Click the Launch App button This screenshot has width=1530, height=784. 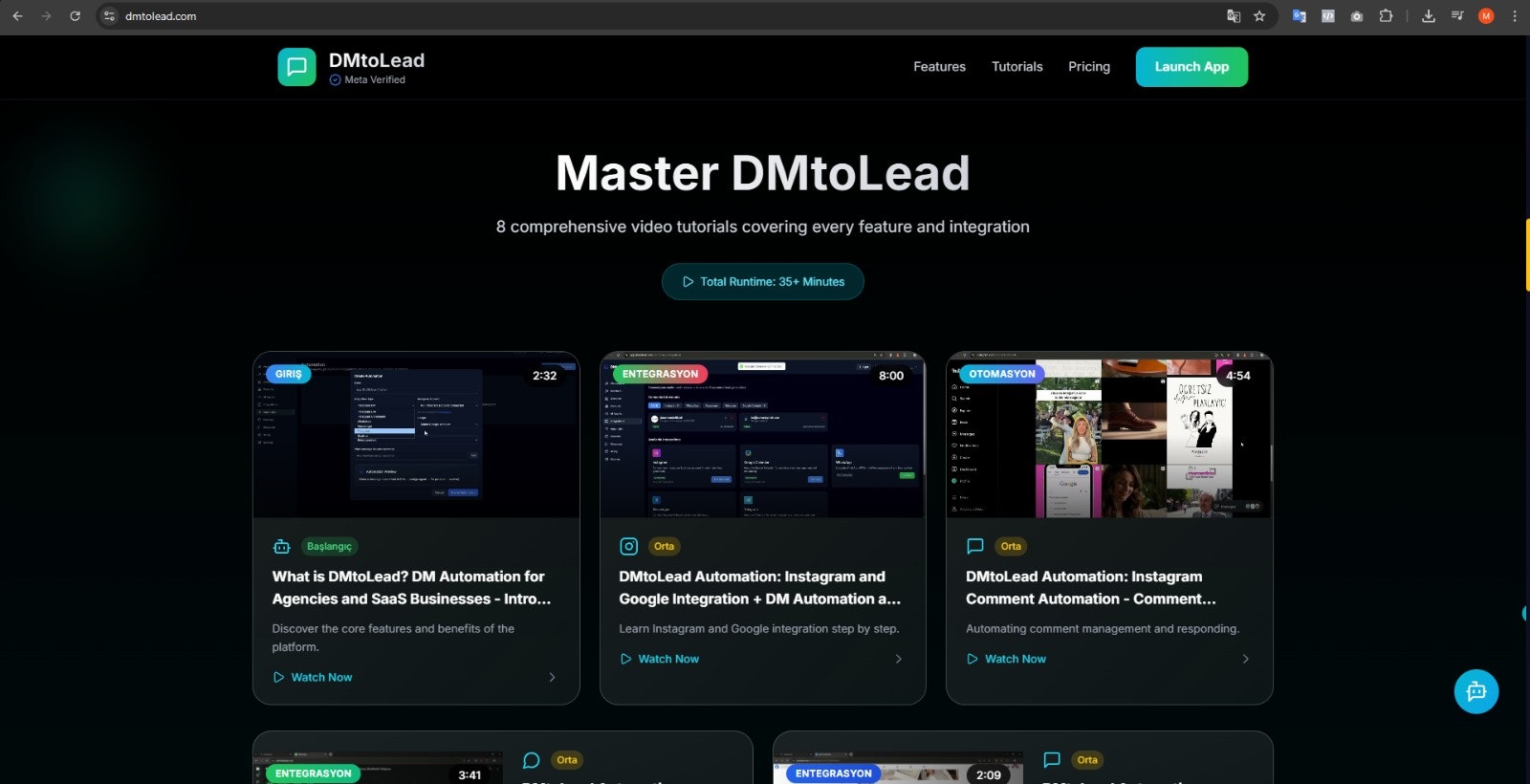tap(1191, 67)
